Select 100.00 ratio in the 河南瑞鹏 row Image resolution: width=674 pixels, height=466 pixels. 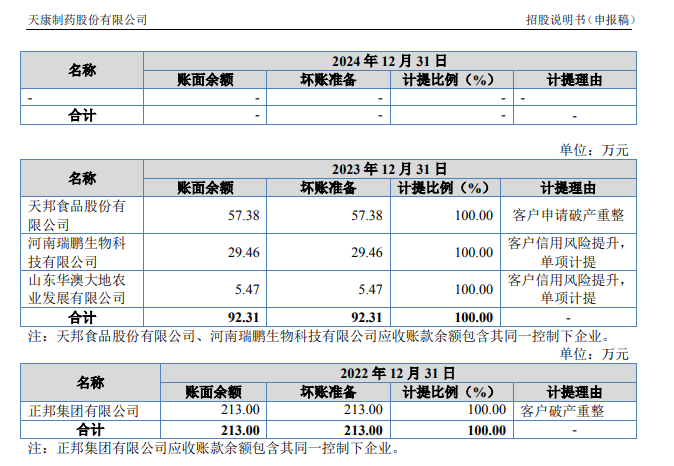pos(474,252)
